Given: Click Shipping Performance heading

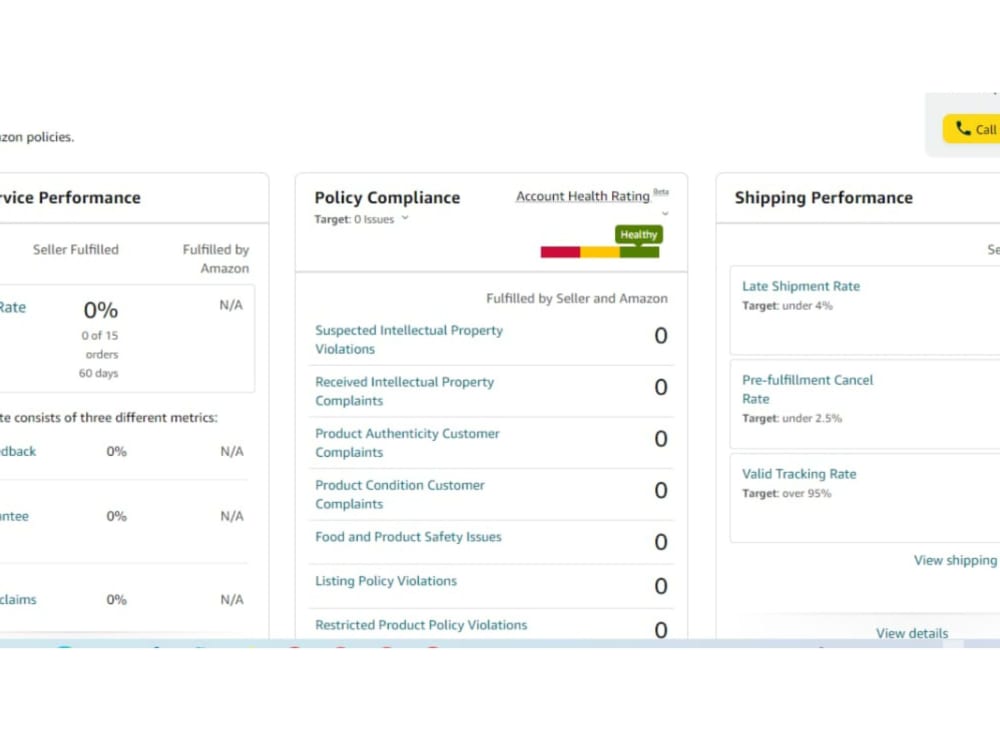Looking at the screenshot, I should click(x=823, y=198).
